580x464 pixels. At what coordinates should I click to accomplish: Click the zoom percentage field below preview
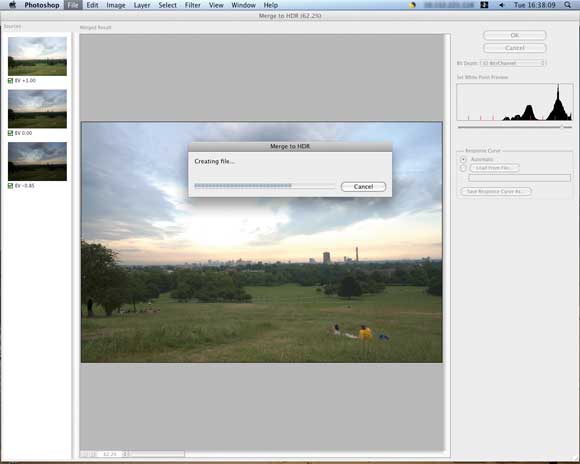point(109,454)
